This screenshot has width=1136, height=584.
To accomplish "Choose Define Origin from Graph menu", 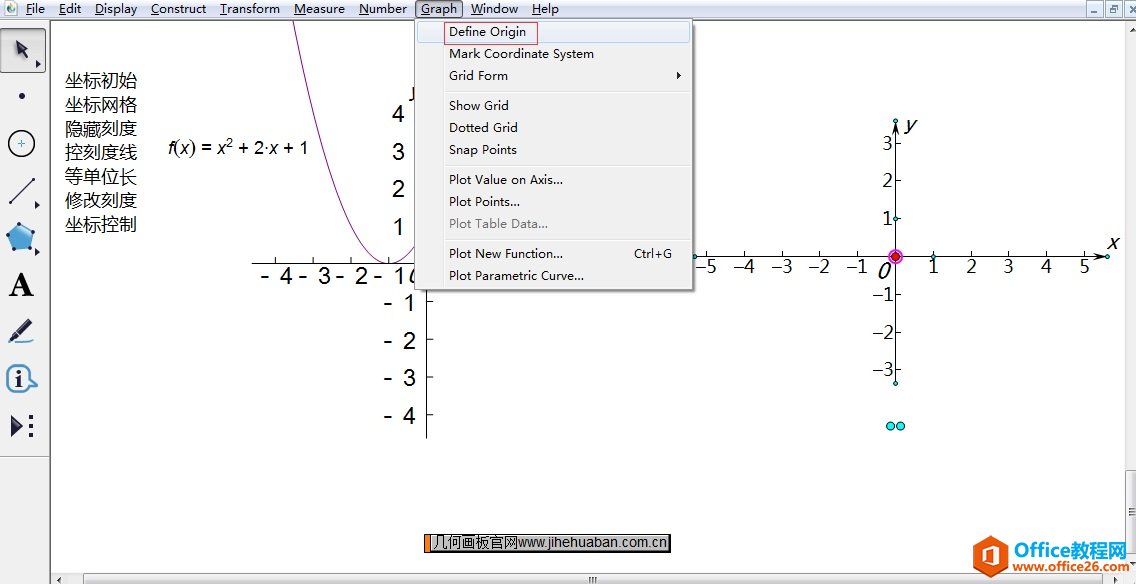I will [x=554, y=32].
